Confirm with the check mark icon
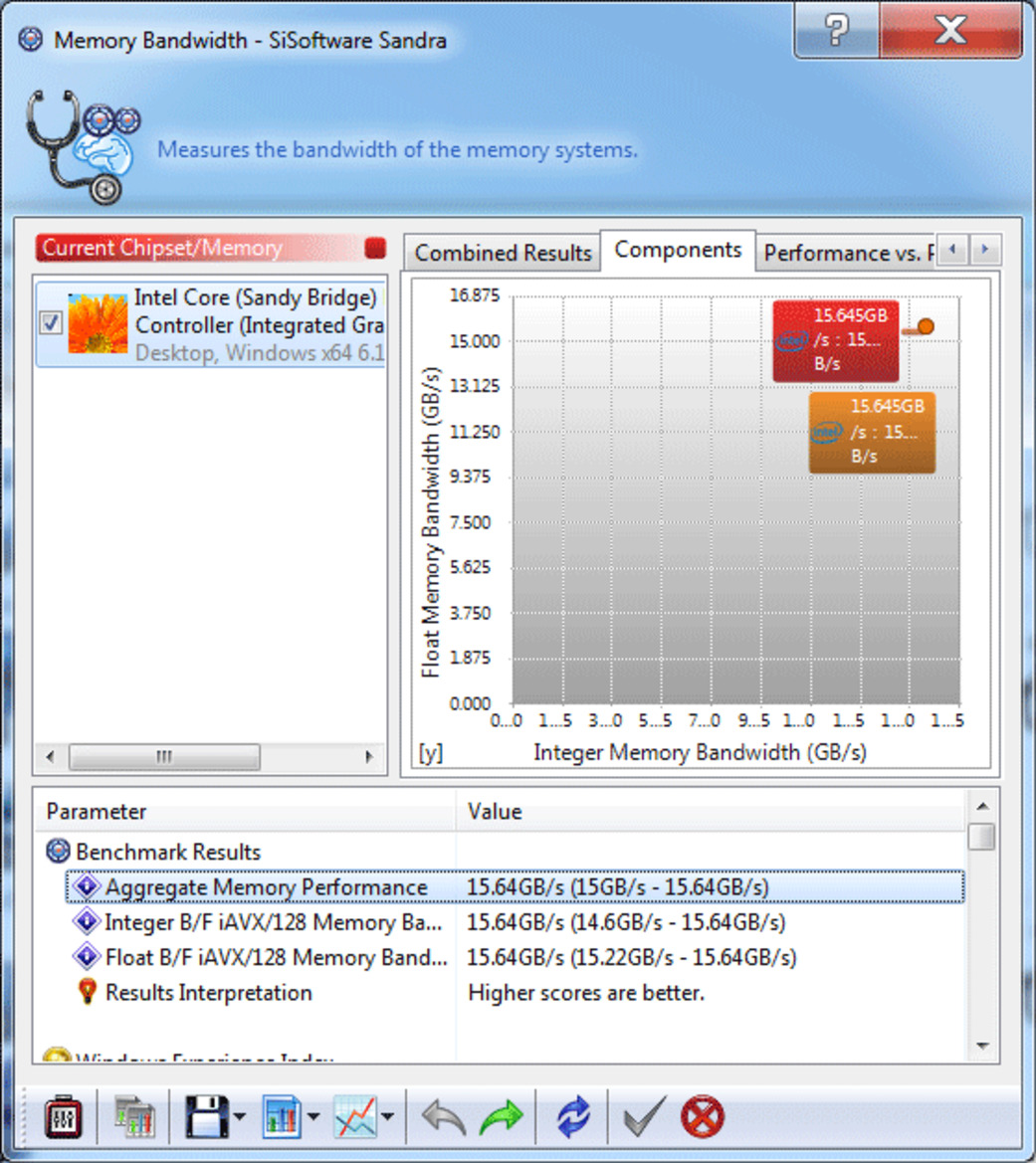 [645, 1116]
